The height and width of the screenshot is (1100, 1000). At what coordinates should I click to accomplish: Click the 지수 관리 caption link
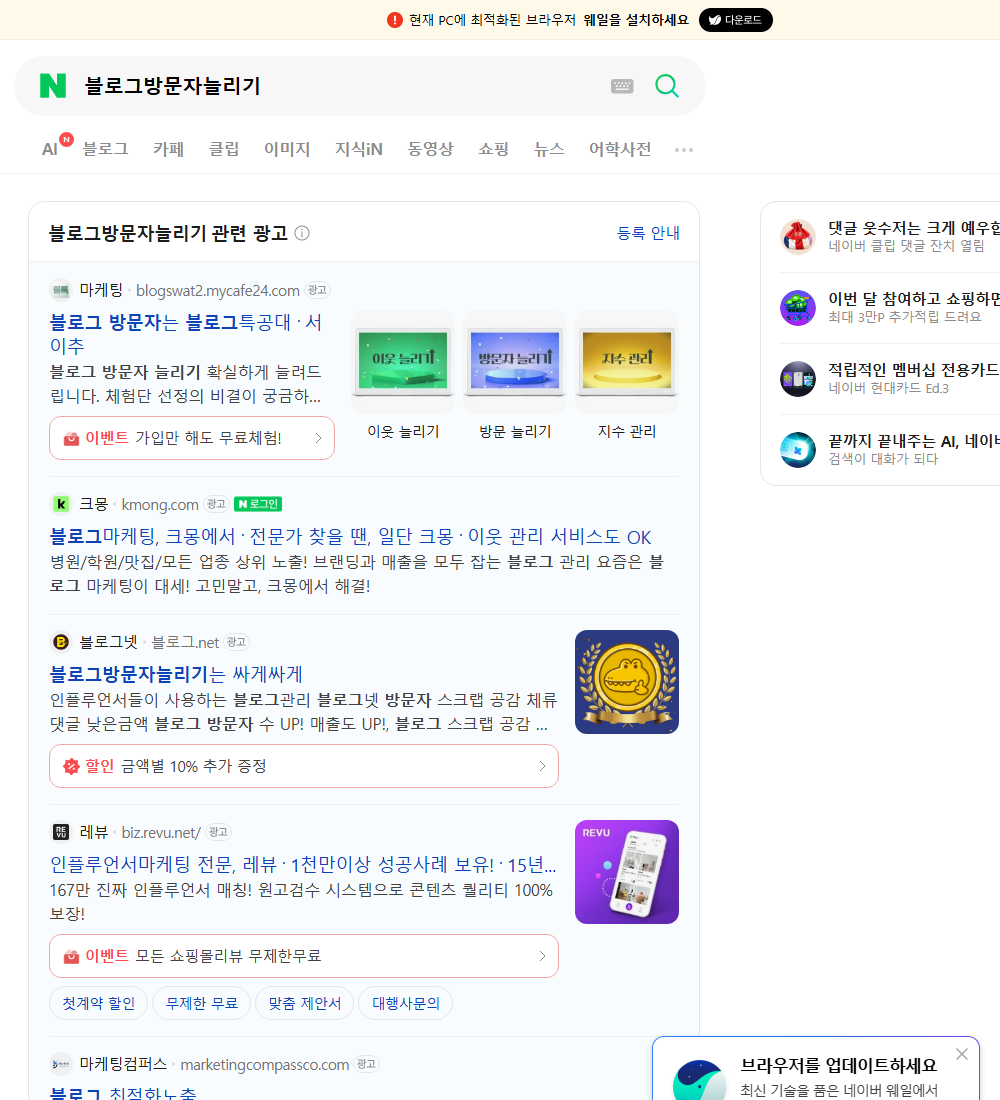627,431
